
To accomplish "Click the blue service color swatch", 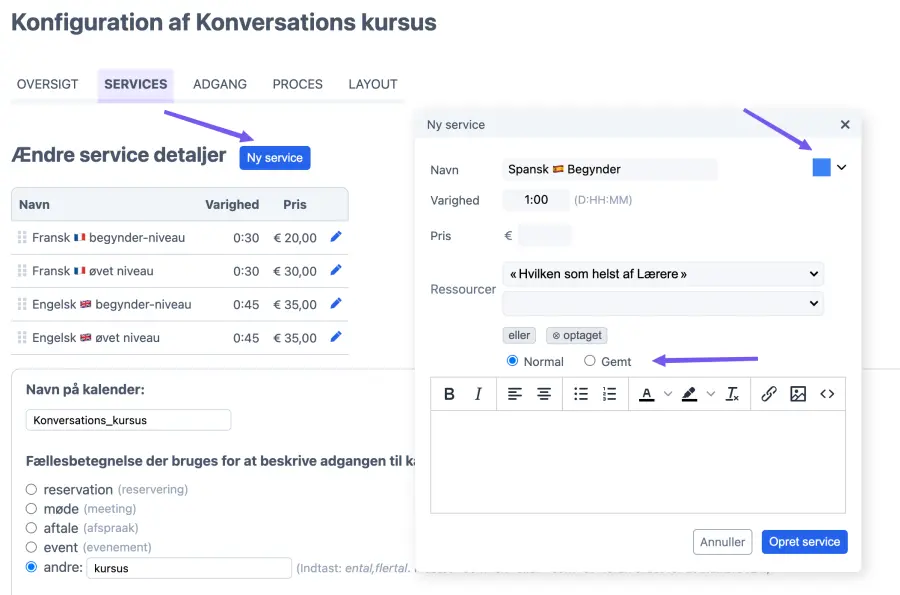I will click(821, 168).
